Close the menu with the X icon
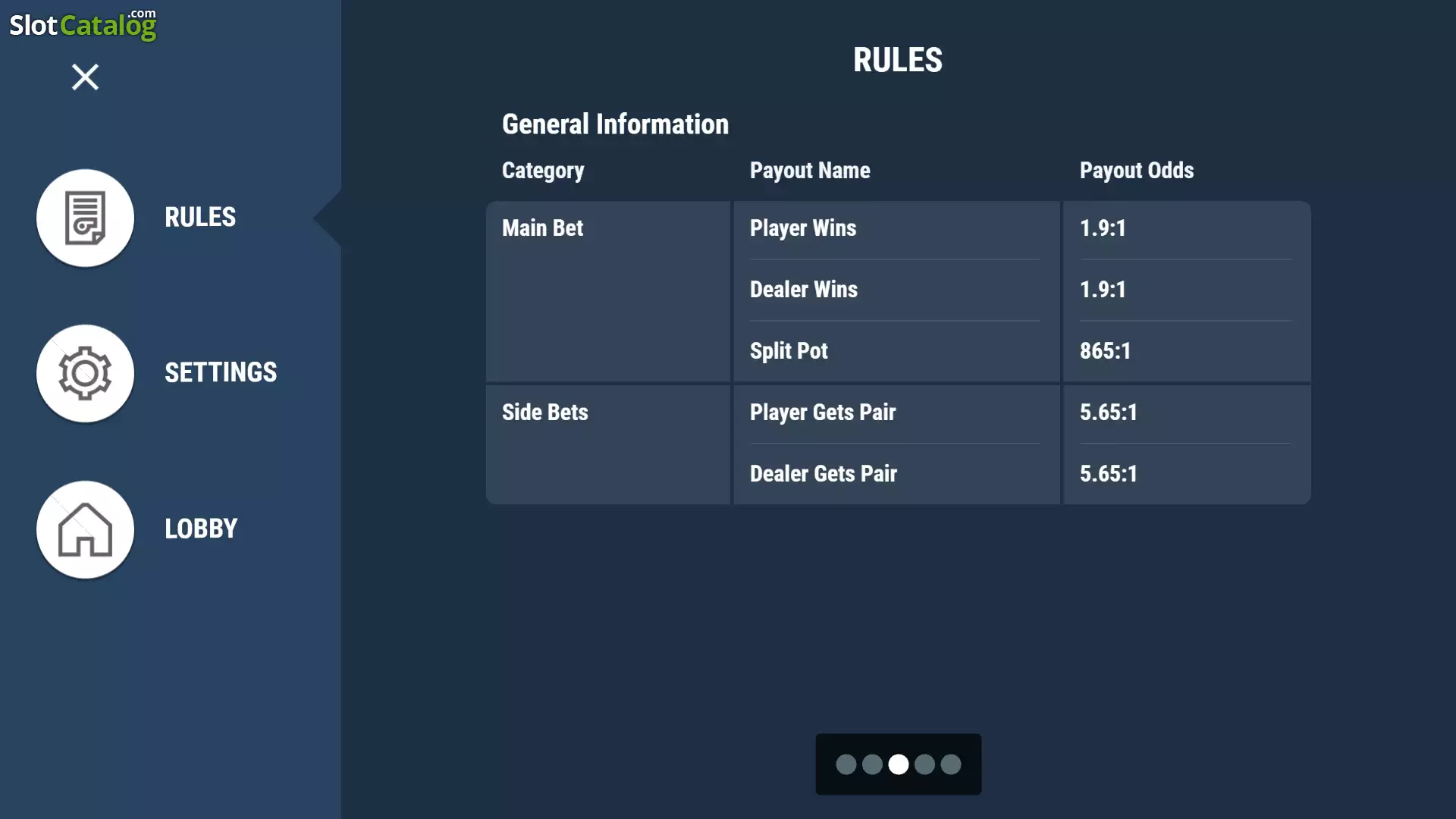Image resolution: width=1456 pixels, height=819 pixels. click(x=85, y=77)
